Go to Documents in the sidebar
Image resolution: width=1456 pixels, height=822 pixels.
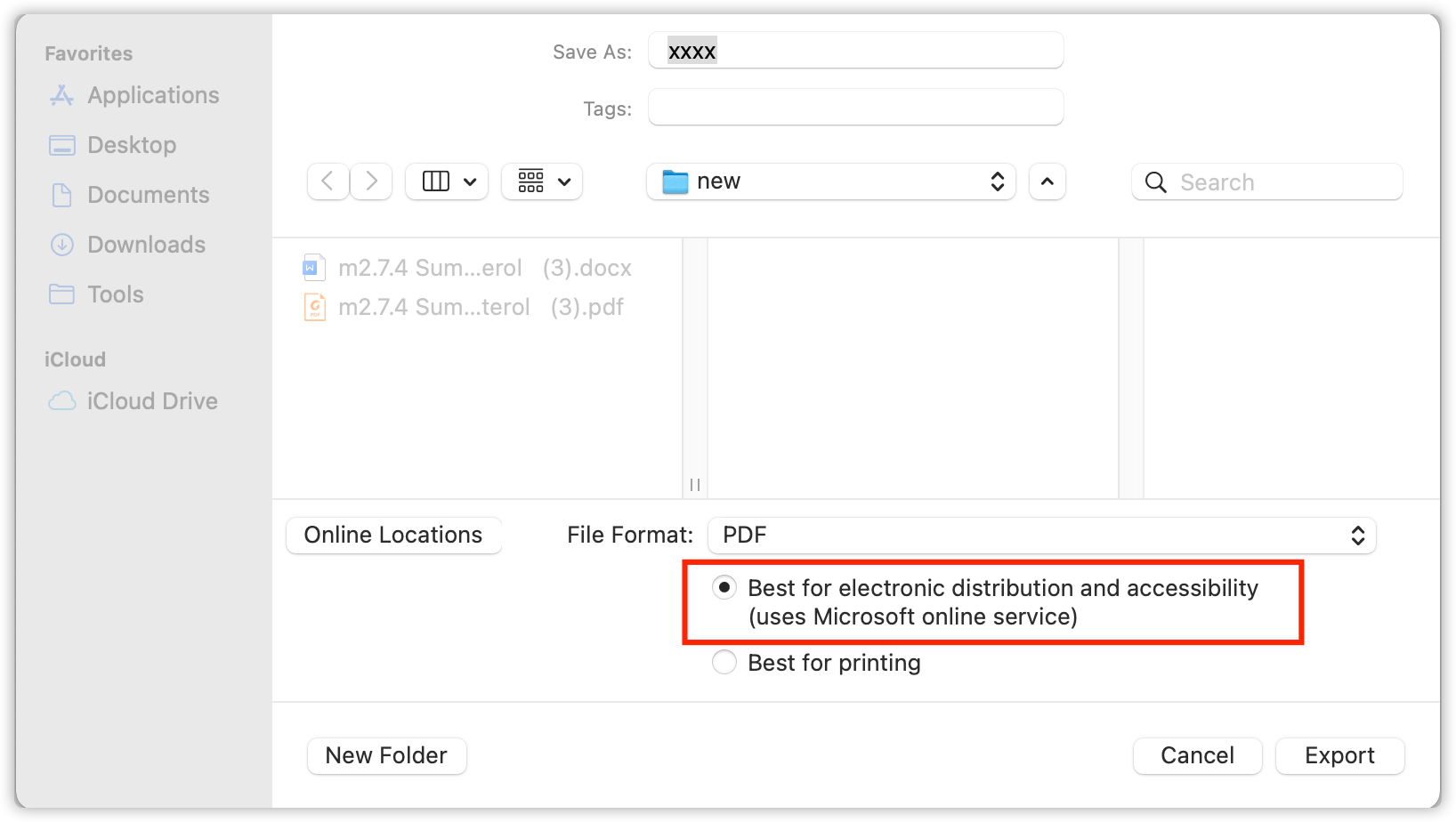148,195
